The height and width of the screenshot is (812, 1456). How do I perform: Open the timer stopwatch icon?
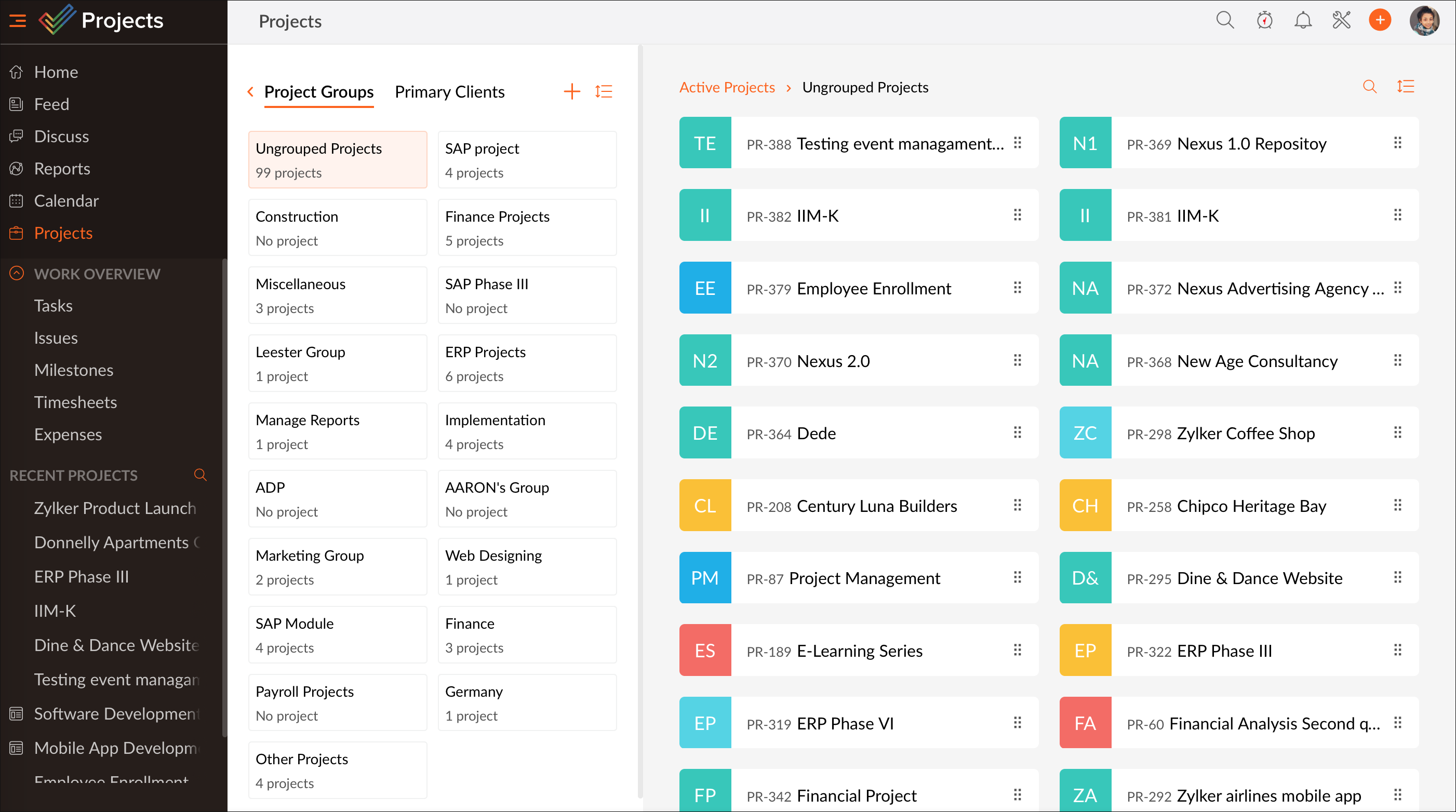1264,21
